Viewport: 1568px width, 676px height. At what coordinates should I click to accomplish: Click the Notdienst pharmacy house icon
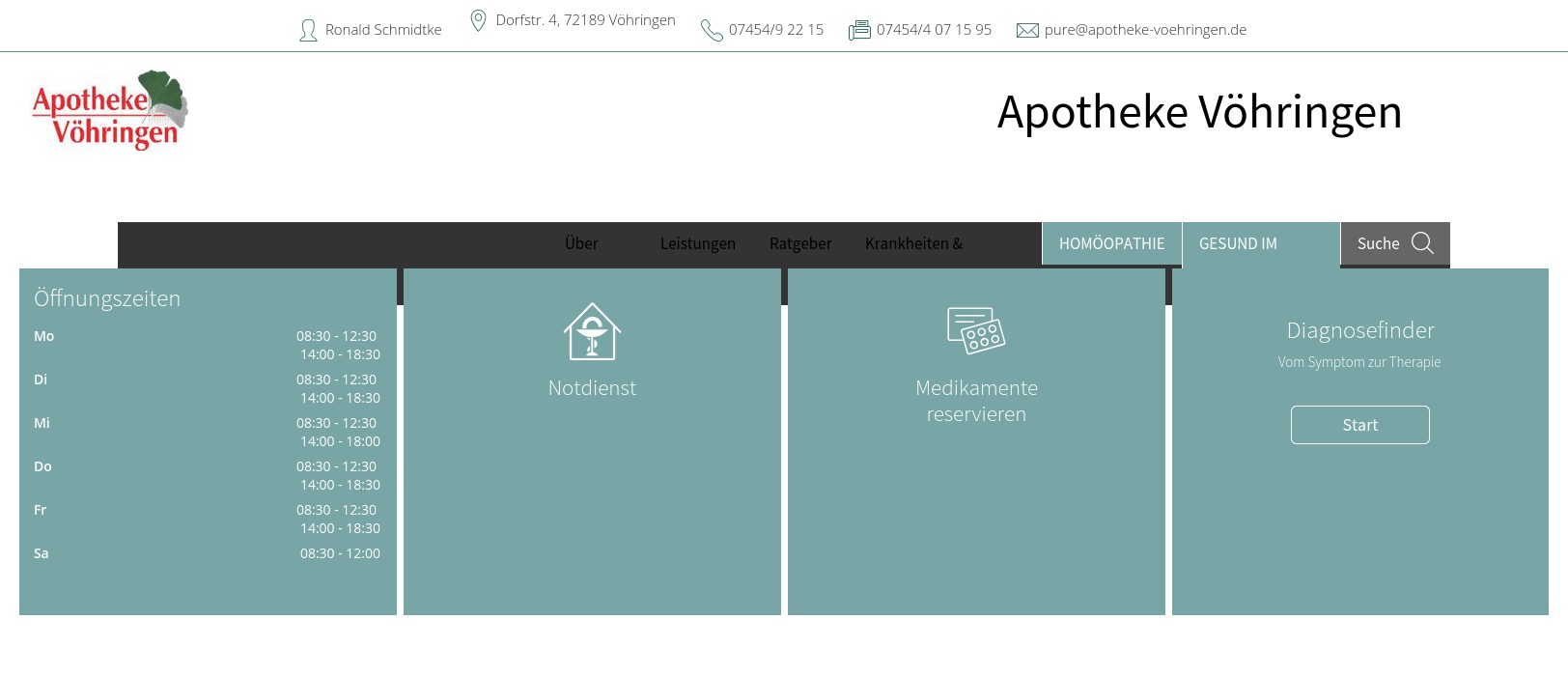592,332
